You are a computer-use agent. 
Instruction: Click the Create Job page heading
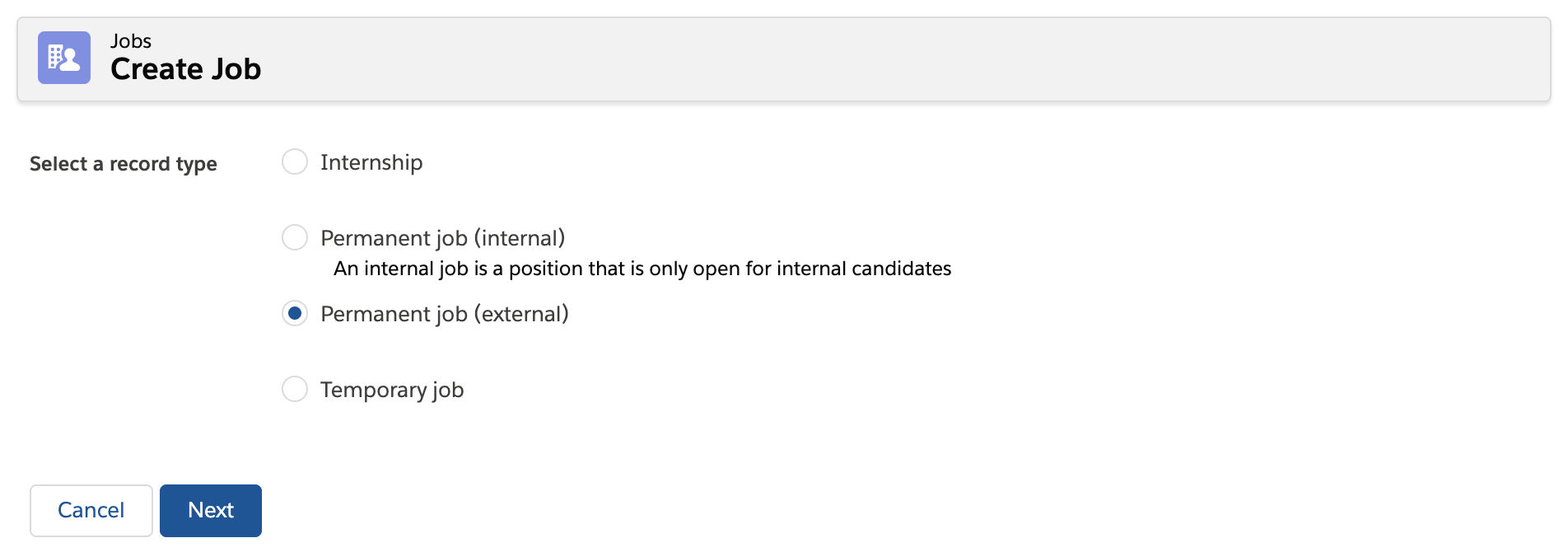coord(185,69)
